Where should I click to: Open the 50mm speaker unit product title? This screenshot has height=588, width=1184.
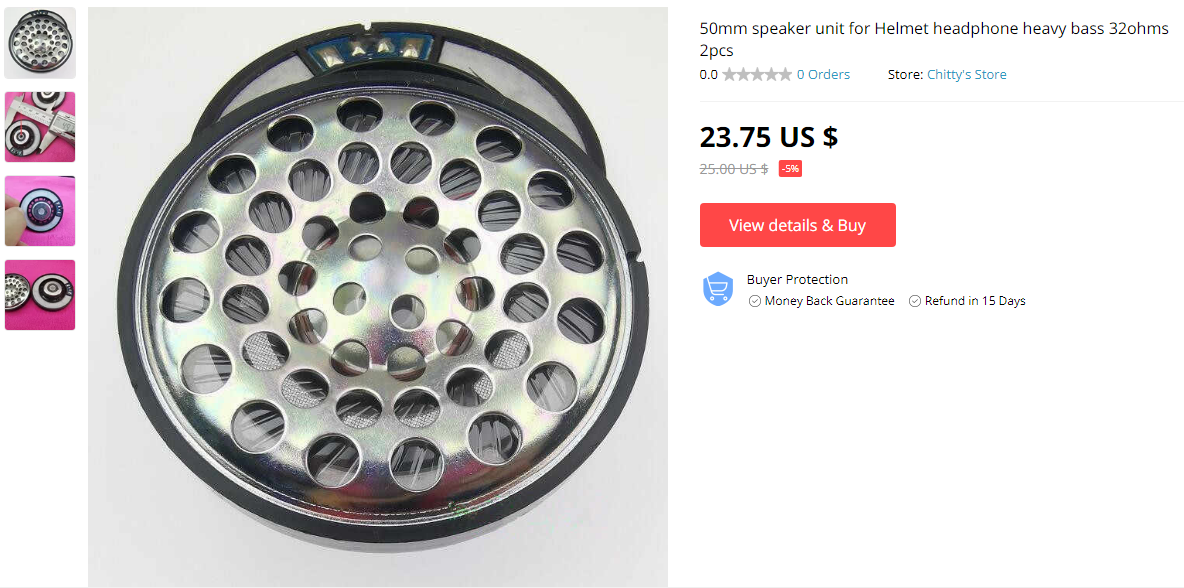[934, 40]
